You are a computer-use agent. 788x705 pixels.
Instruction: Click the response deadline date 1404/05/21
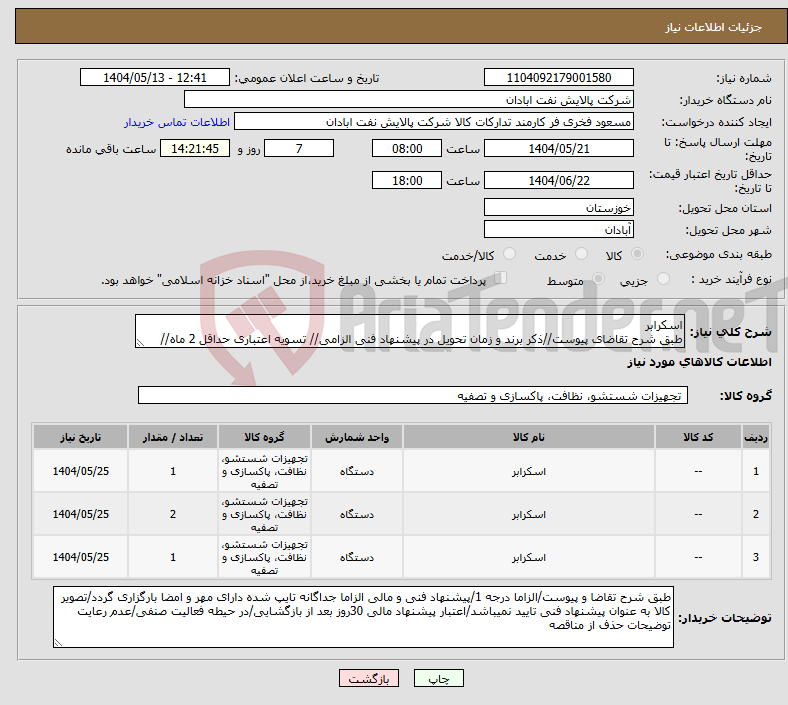[558, 149]
